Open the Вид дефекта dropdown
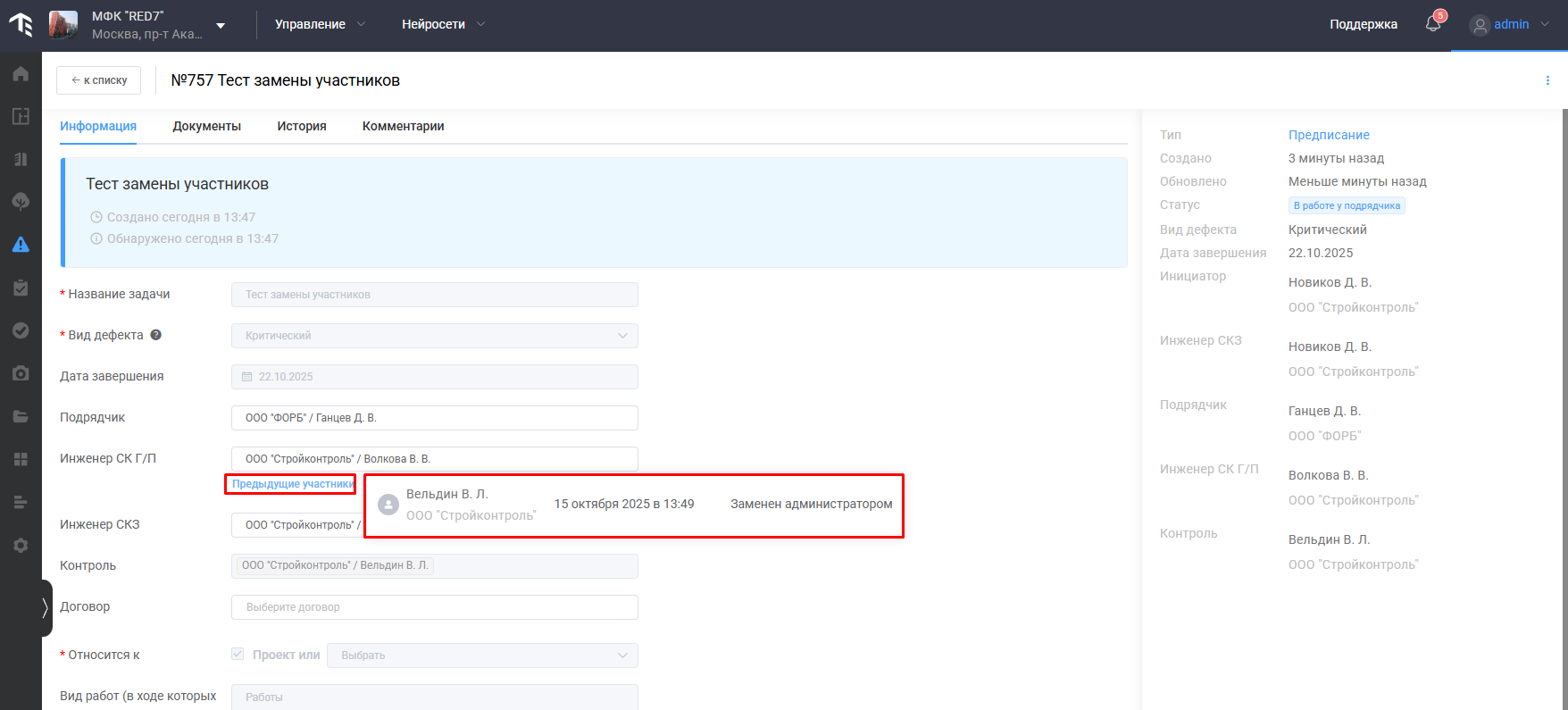 [435, 336]
